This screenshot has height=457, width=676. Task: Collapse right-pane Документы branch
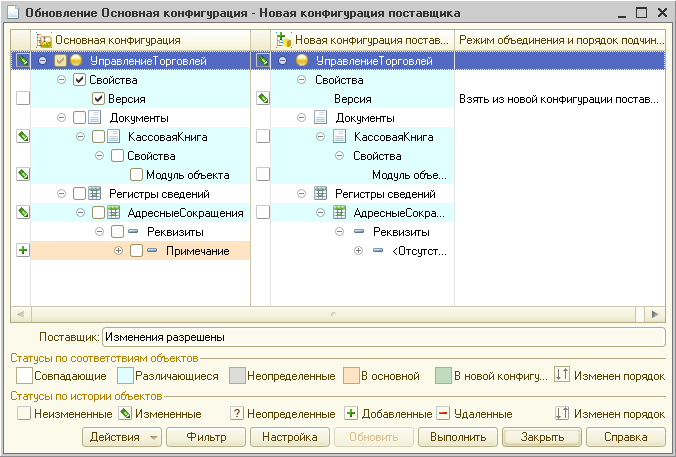[x=301, y=118]
